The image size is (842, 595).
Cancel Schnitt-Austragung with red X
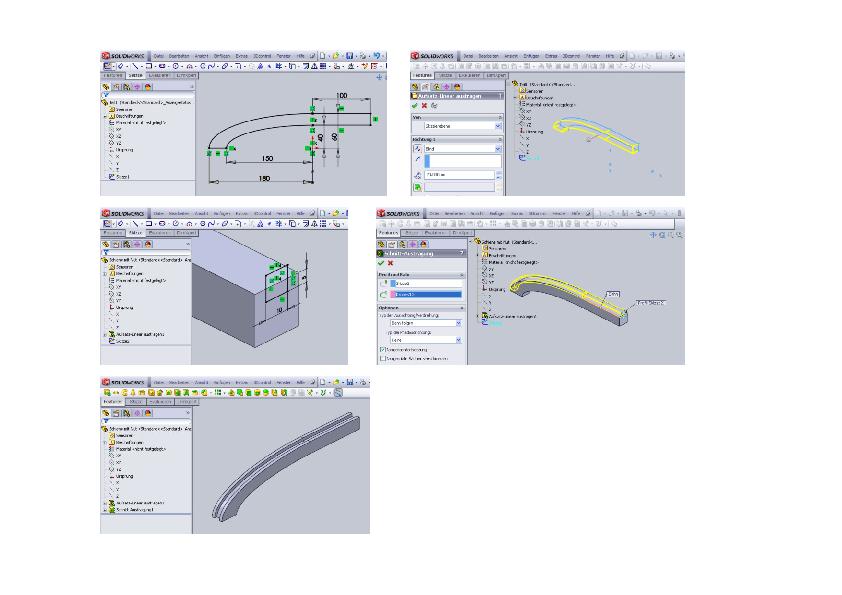(390, 263)
